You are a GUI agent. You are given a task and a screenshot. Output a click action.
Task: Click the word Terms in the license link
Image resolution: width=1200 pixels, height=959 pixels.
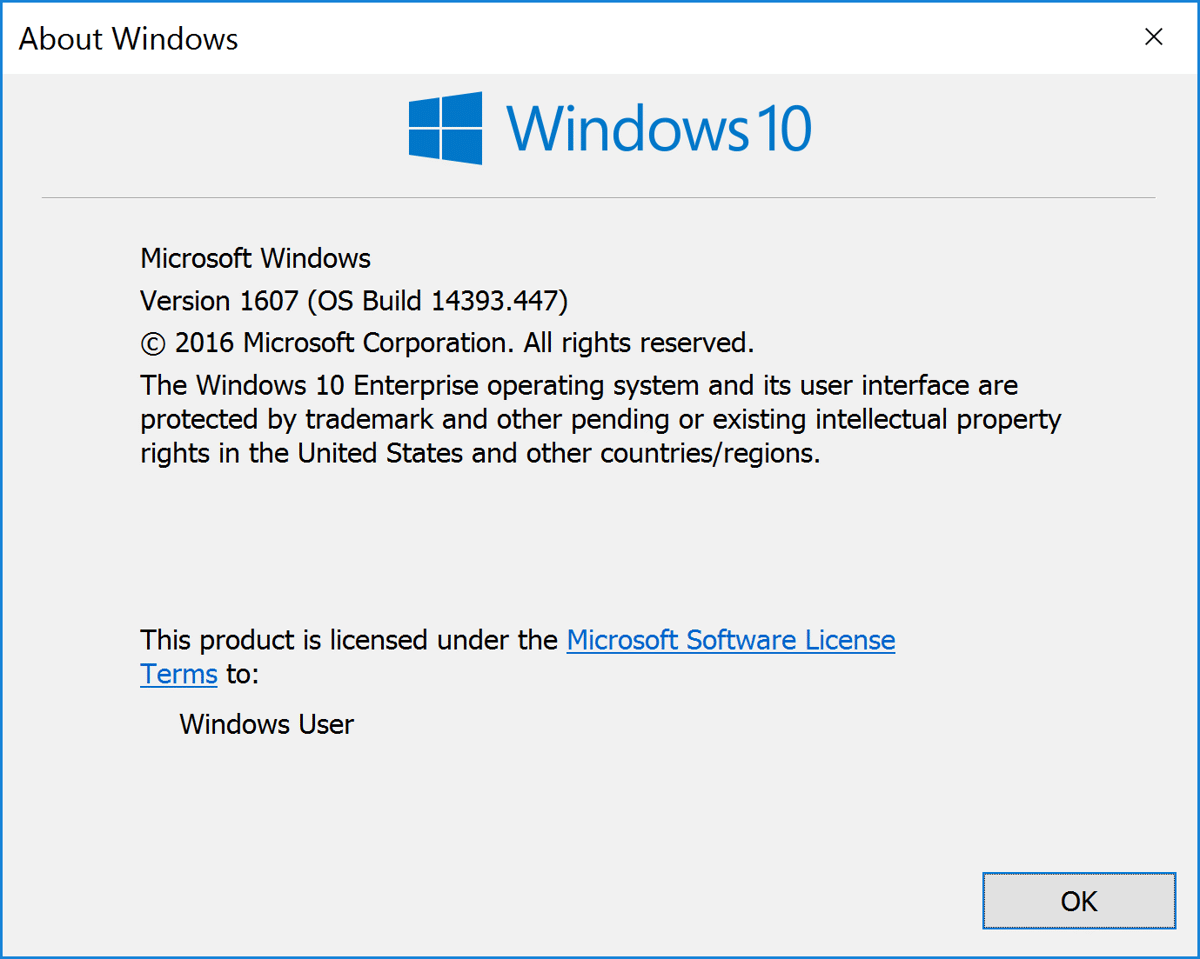click(x=178, y=674)
